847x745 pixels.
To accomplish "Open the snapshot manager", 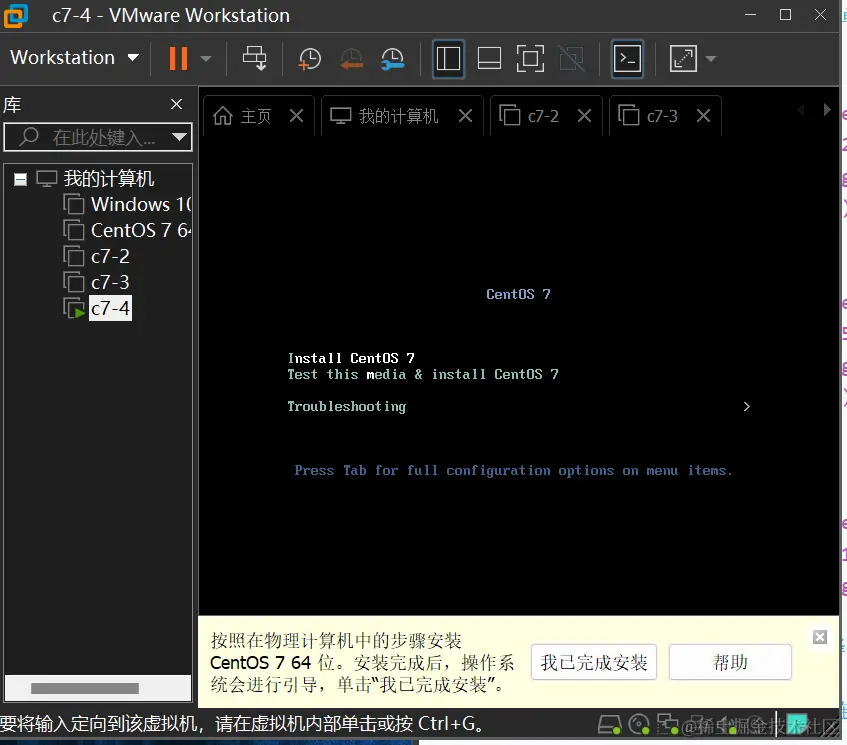I will 393,59.
